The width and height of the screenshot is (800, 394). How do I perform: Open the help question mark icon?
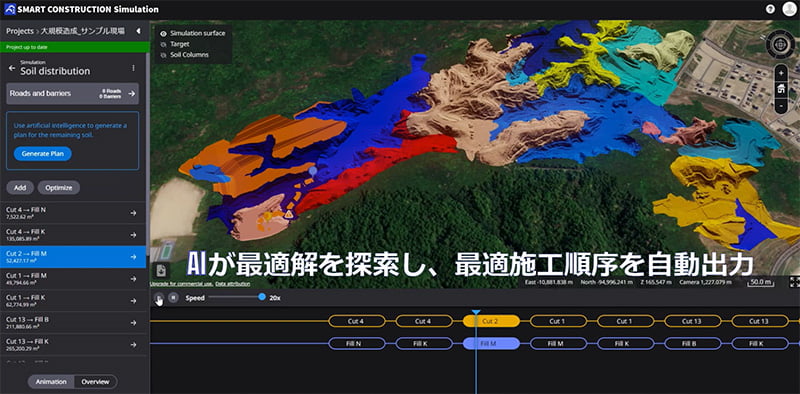(770, 9)
